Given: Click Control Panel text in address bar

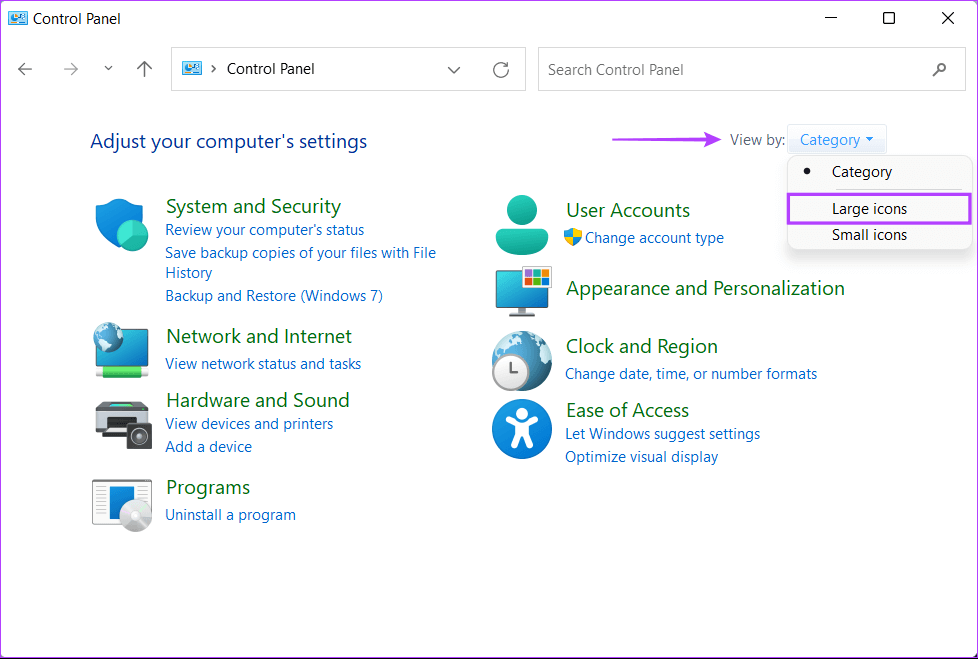Looking at the screenshot, I should tap(271, 69).
